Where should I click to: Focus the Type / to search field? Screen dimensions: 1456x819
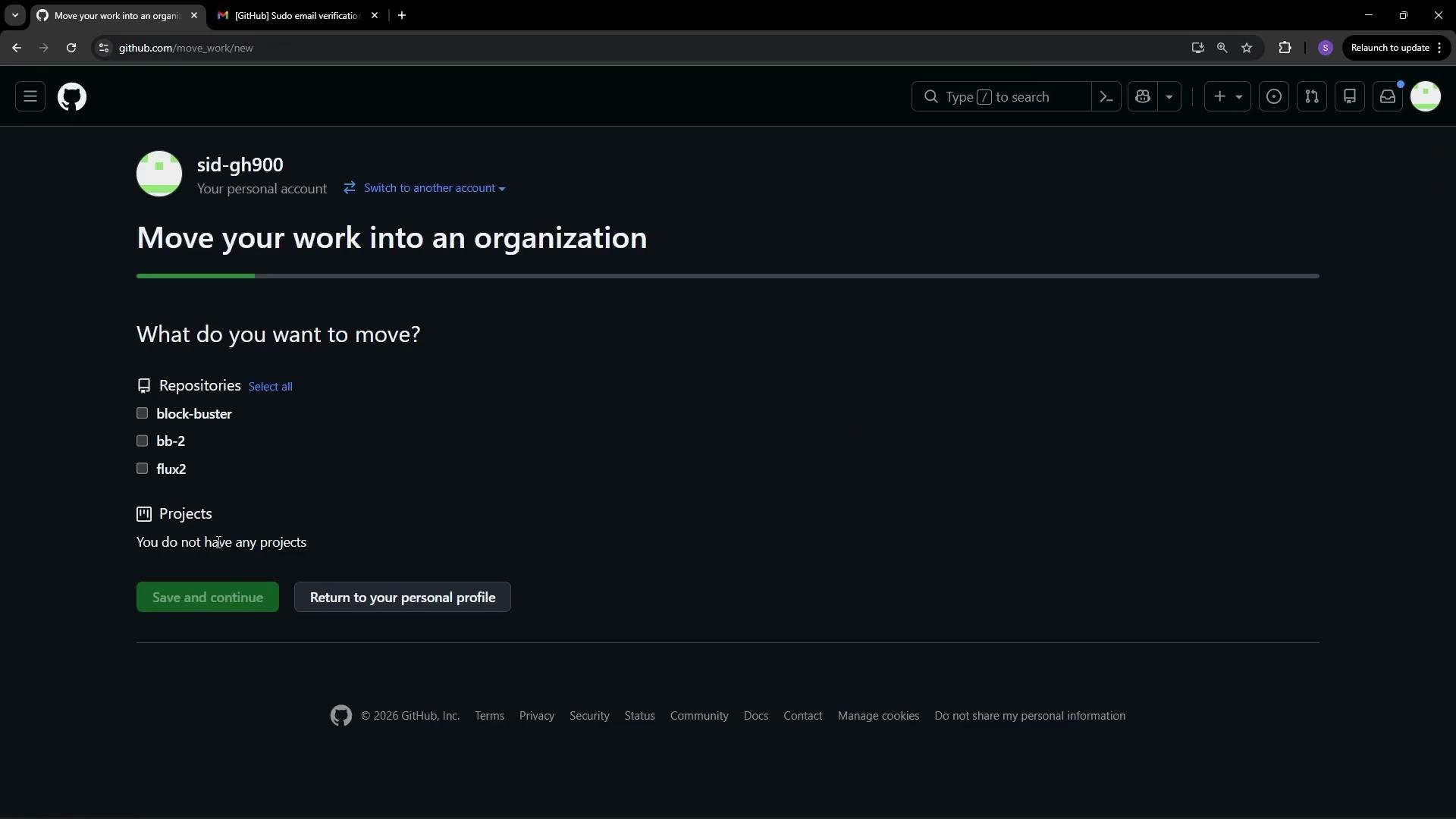coord(1001,97)
